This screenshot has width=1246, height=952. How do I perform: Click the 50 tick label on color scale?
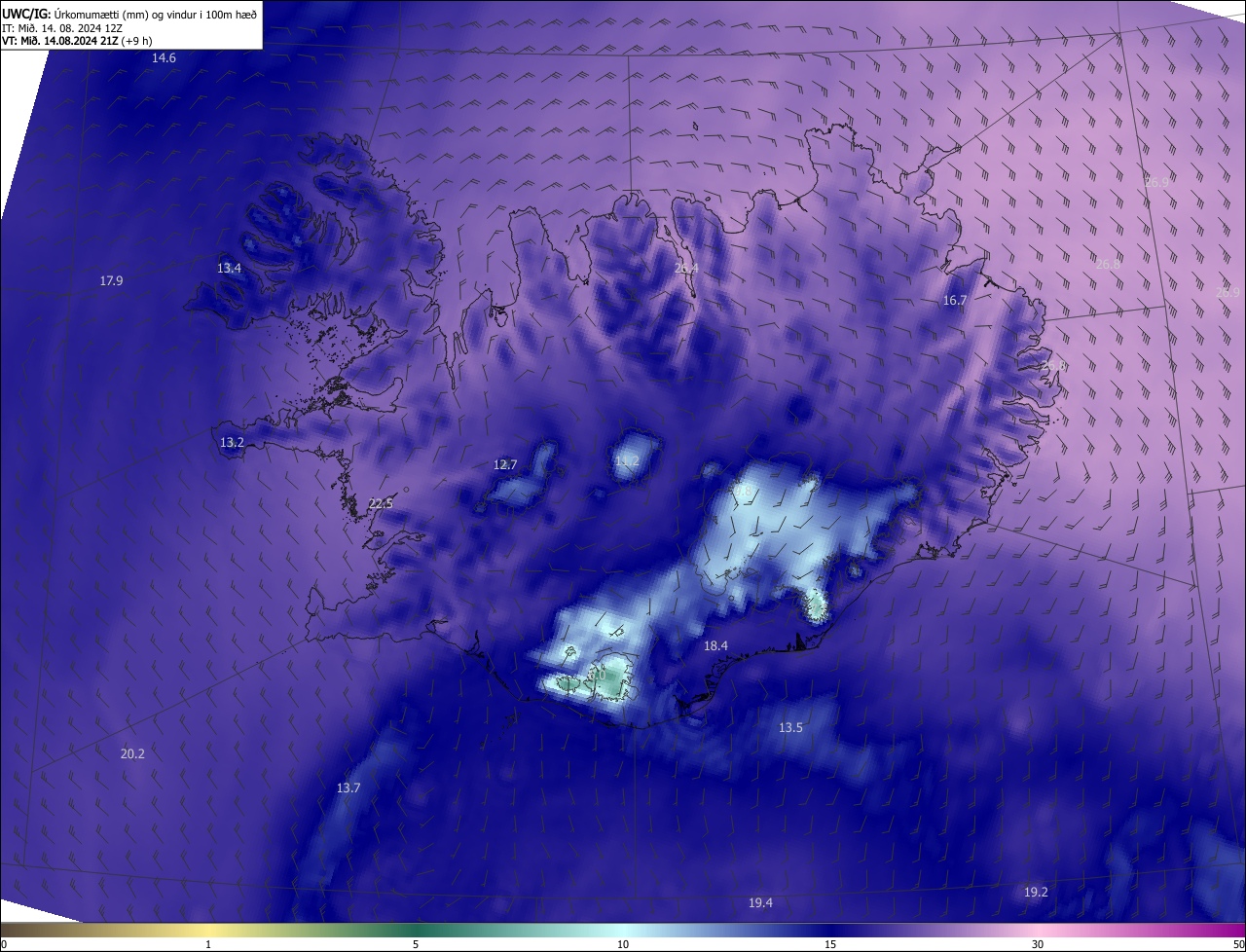1238,944
